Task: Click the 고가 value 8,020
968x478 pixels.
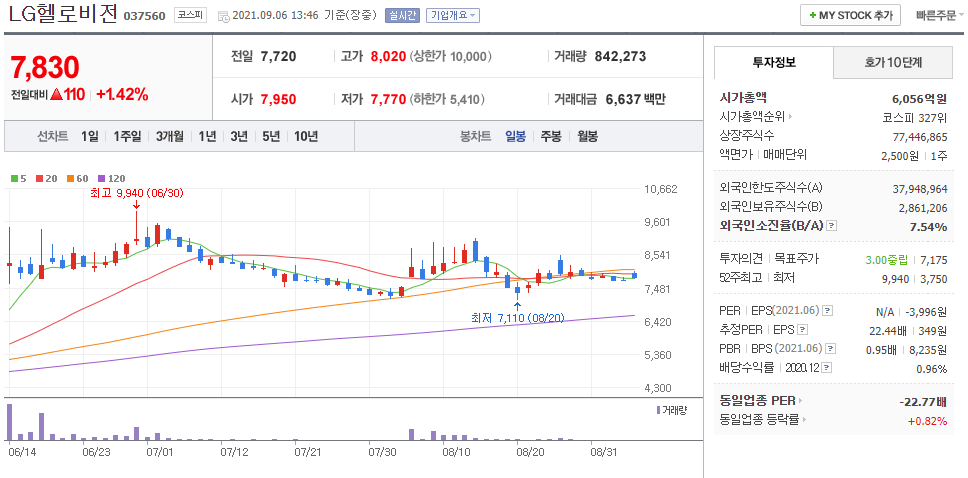Action: 388,57
